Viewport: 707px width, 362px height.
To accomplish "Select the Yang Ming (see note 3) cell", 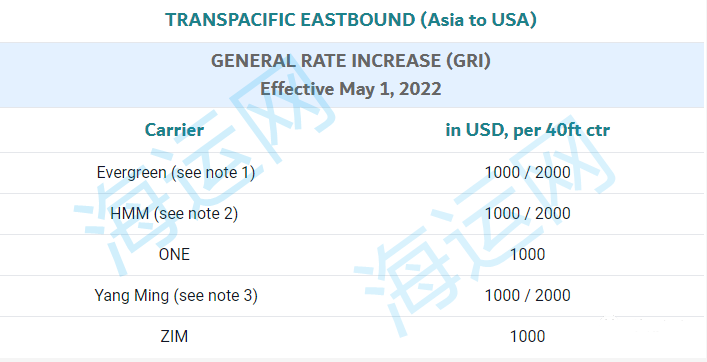I will (176, 295).
